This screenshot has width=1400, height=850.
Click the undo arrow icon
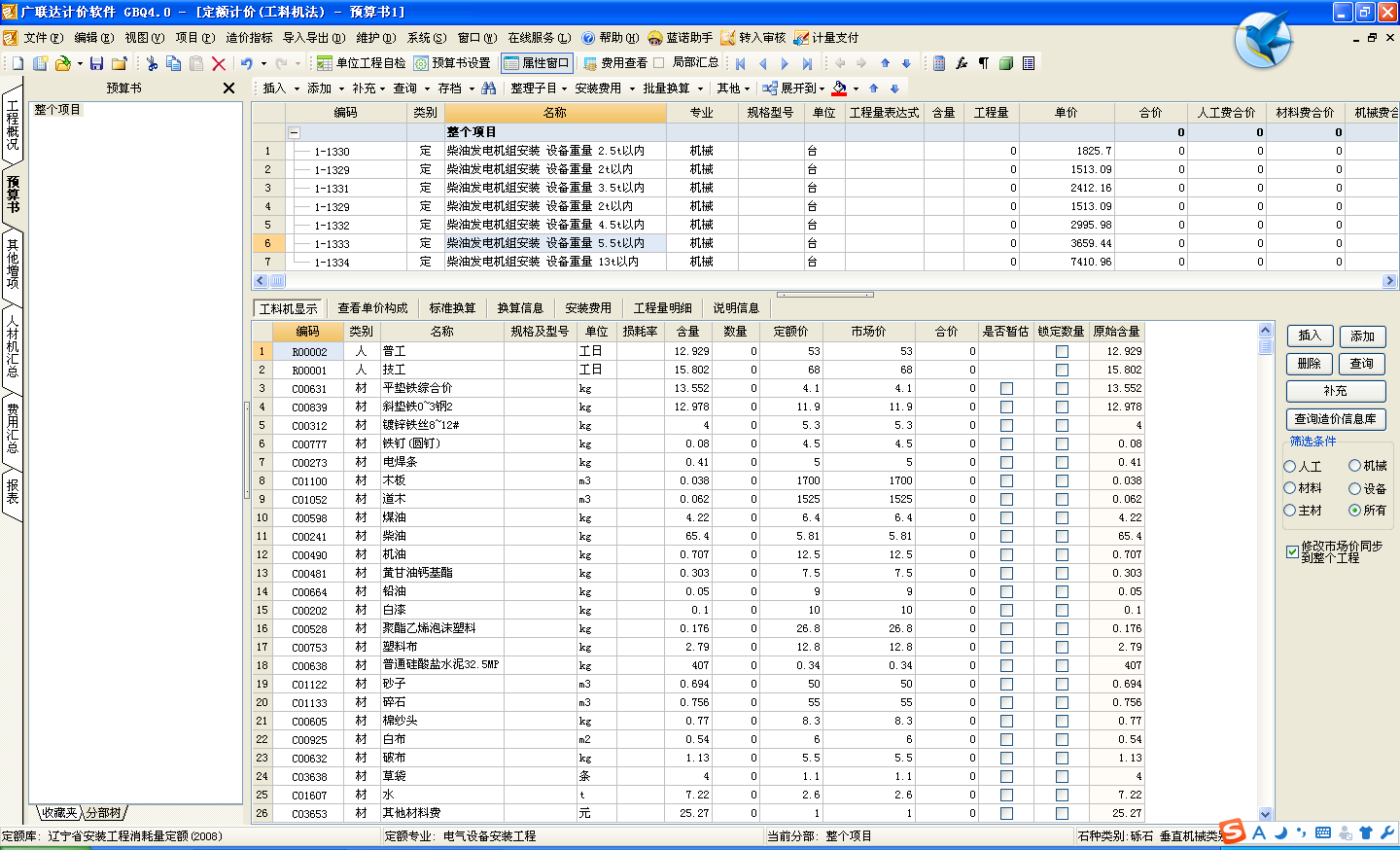click(247, 63)
